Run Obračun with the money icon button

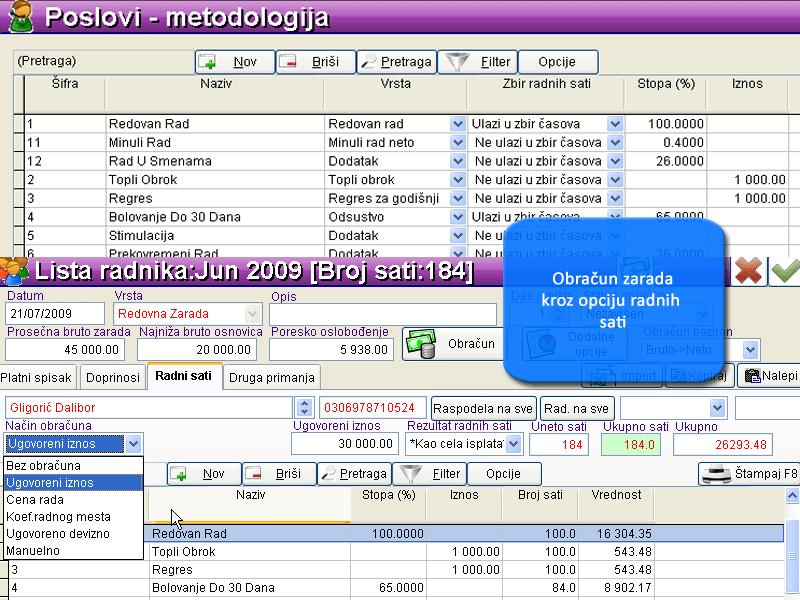pos(453,344)
